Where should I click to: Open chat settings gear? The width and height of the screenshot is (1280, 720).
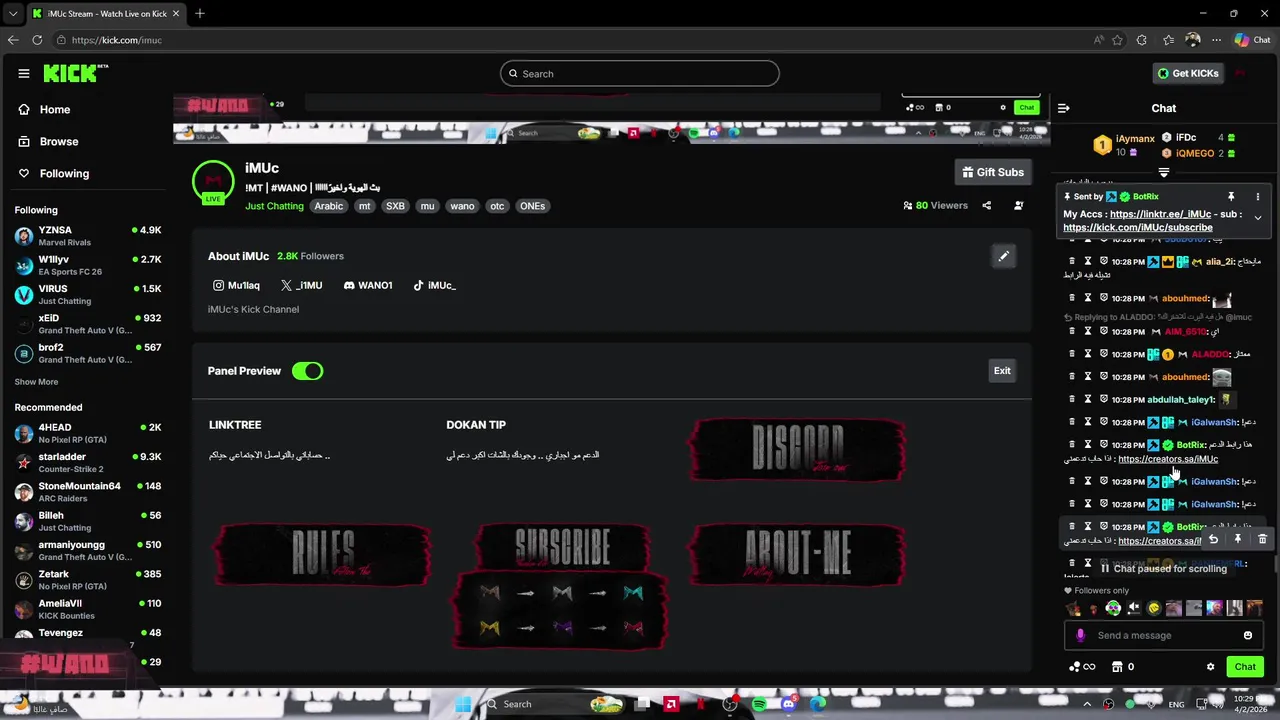click(x=1210, y=667)
